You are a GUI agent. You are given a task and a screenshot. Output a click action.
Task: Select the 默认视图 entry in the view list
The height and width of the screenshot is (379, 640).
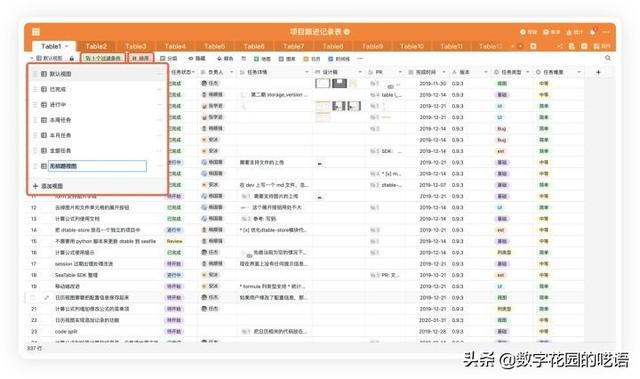point(98,74)
